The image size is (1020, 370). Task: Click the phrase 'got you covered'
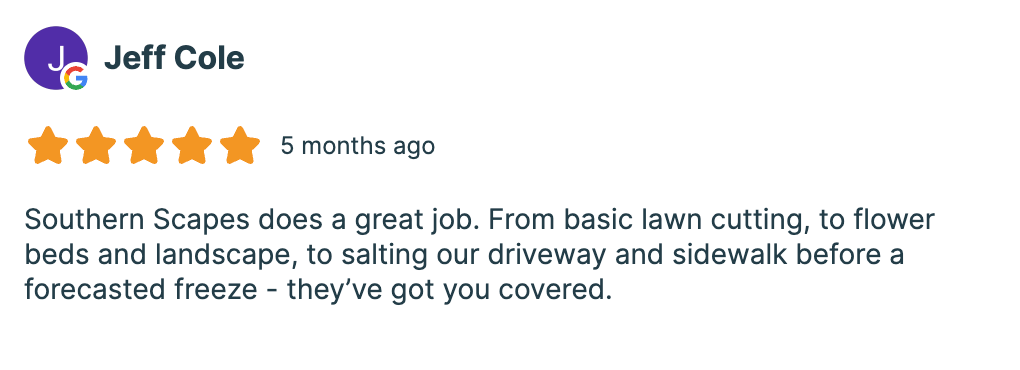click(x=502, y=291)
